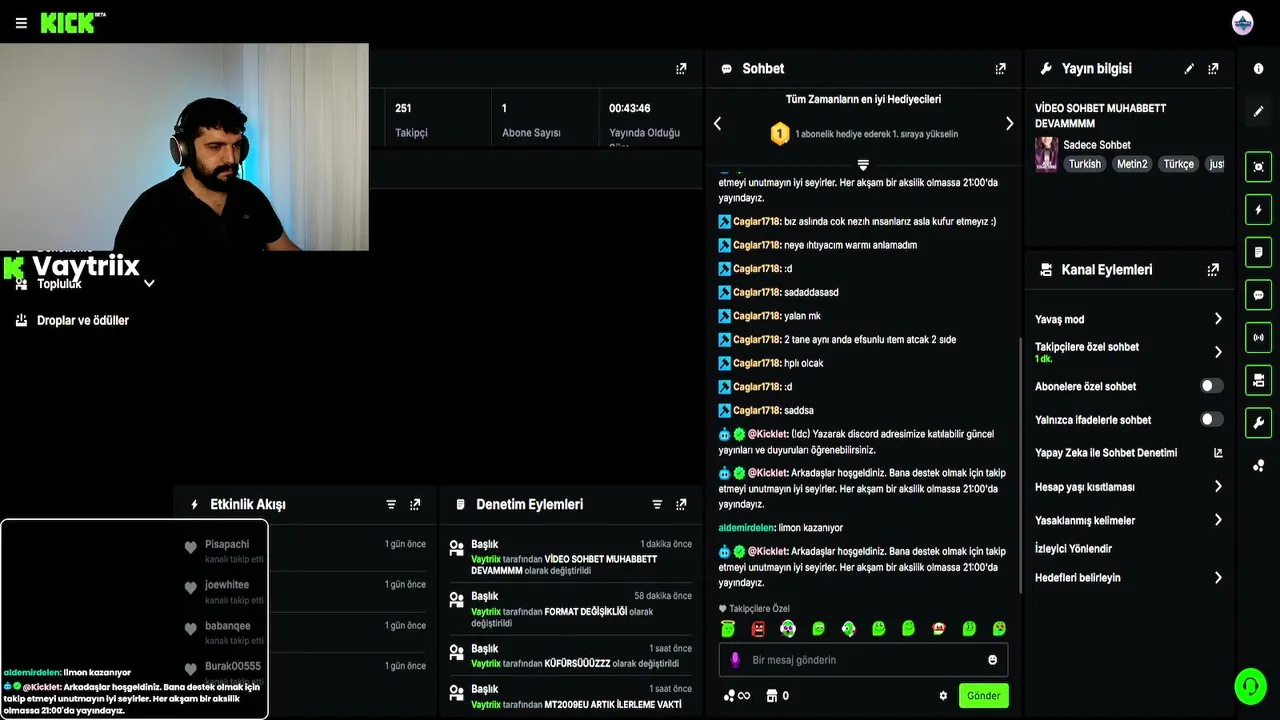Open the shop icon showing 0
1280x720 pixels.
click(777, 696)
